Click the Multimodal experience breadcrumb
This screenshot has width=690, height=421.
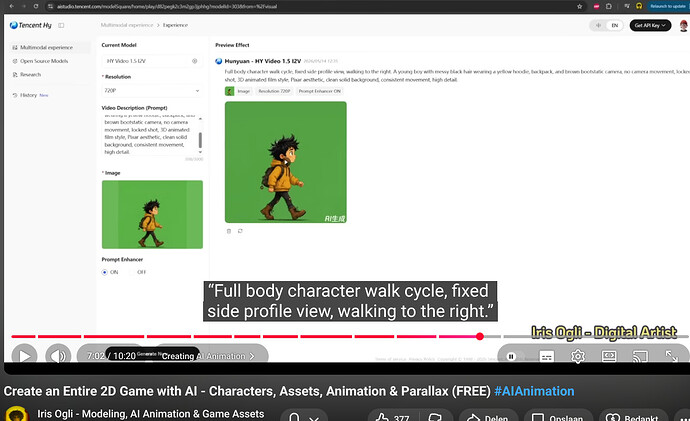click(127, 25)
